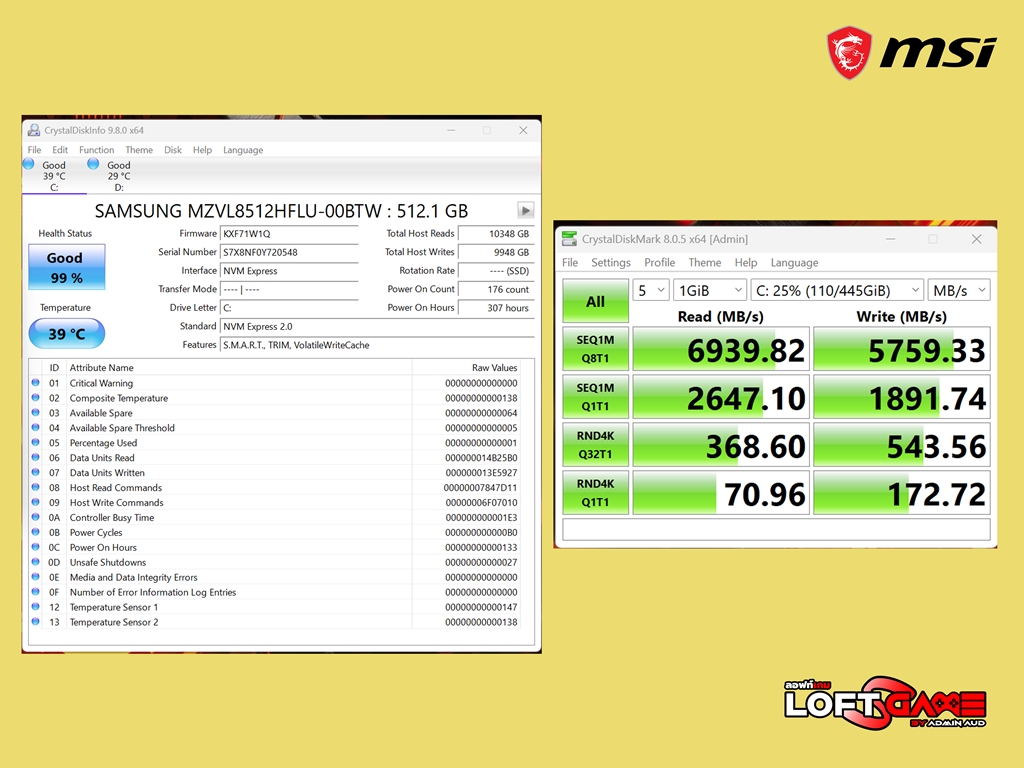Click the RND4K Q1T1 write result 172.72
Viewport: 1024px width, 768px height.
902,492
